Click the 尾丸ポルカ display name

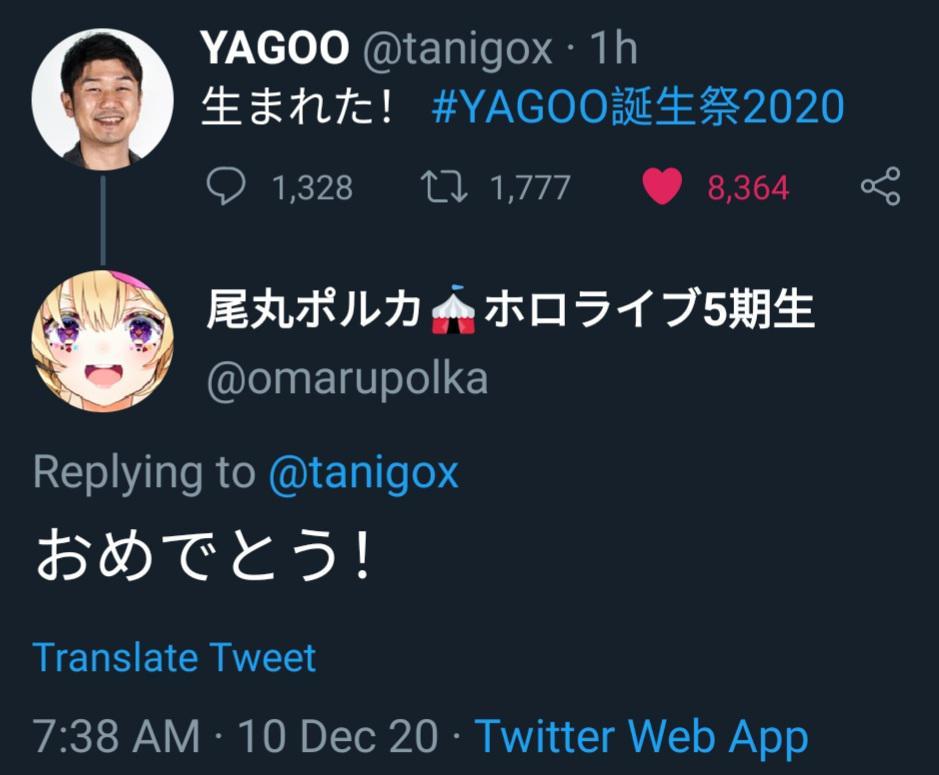pos(510,310)
